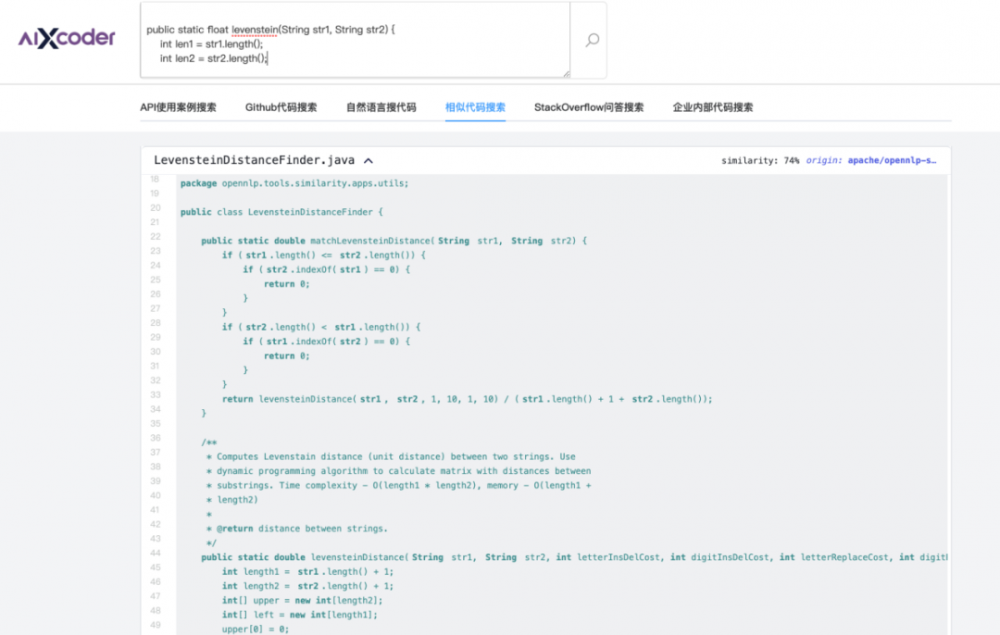
Task: Click the magnifier search icon
Action: click(590, 40)
